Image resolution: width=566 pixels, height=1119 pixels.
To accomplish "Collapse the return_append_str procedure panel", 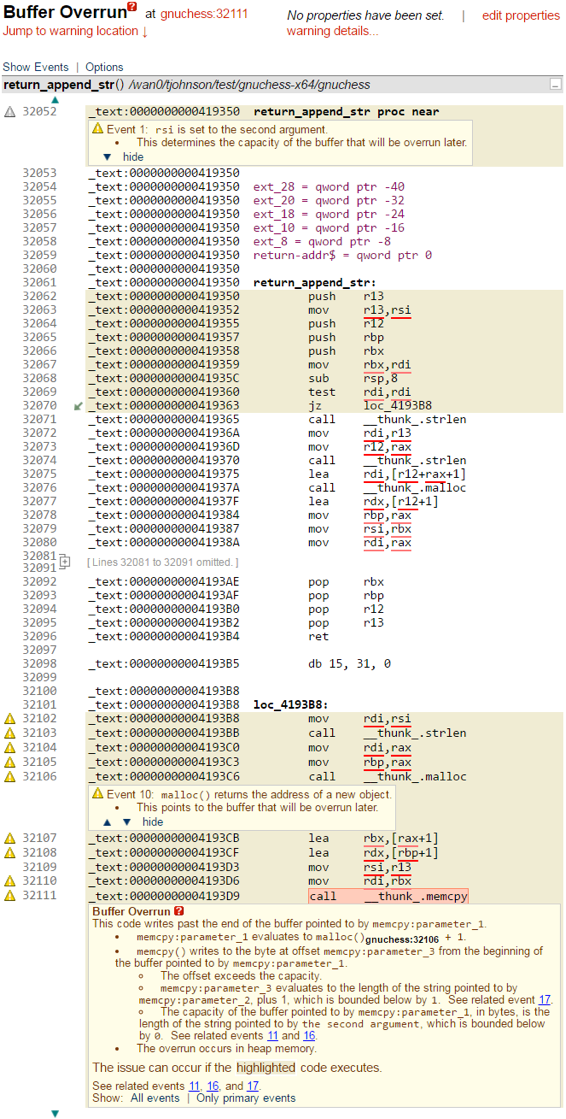I will pyautogui.click(x=555, y=85).
